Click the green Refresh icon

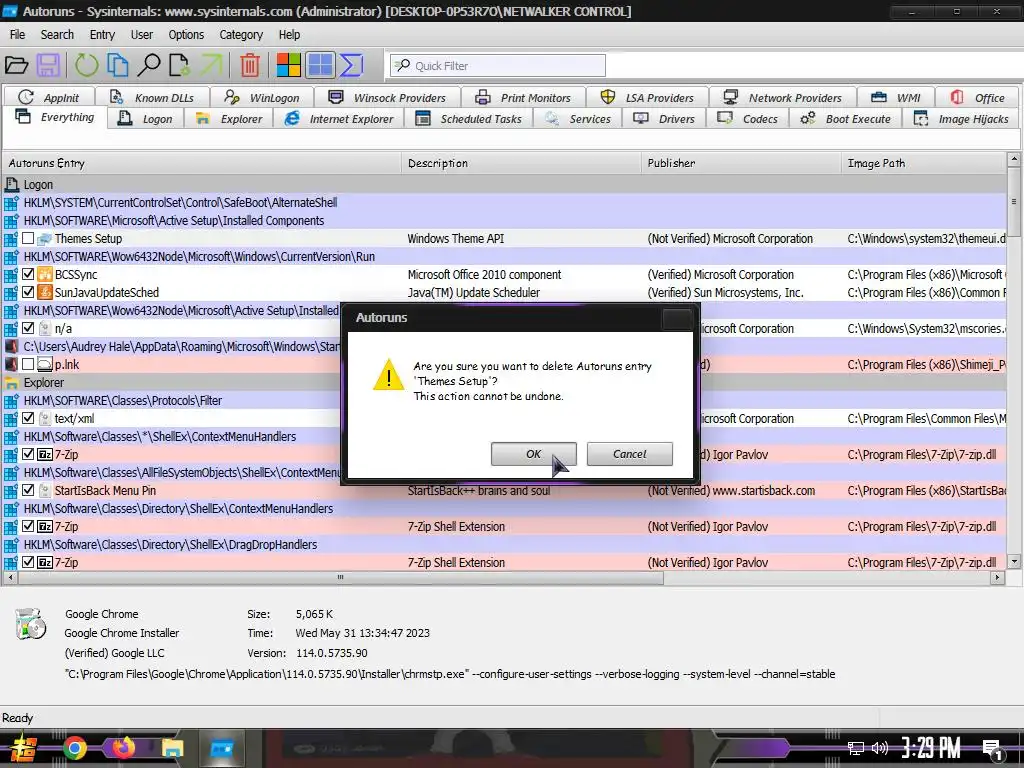(86, 65)
